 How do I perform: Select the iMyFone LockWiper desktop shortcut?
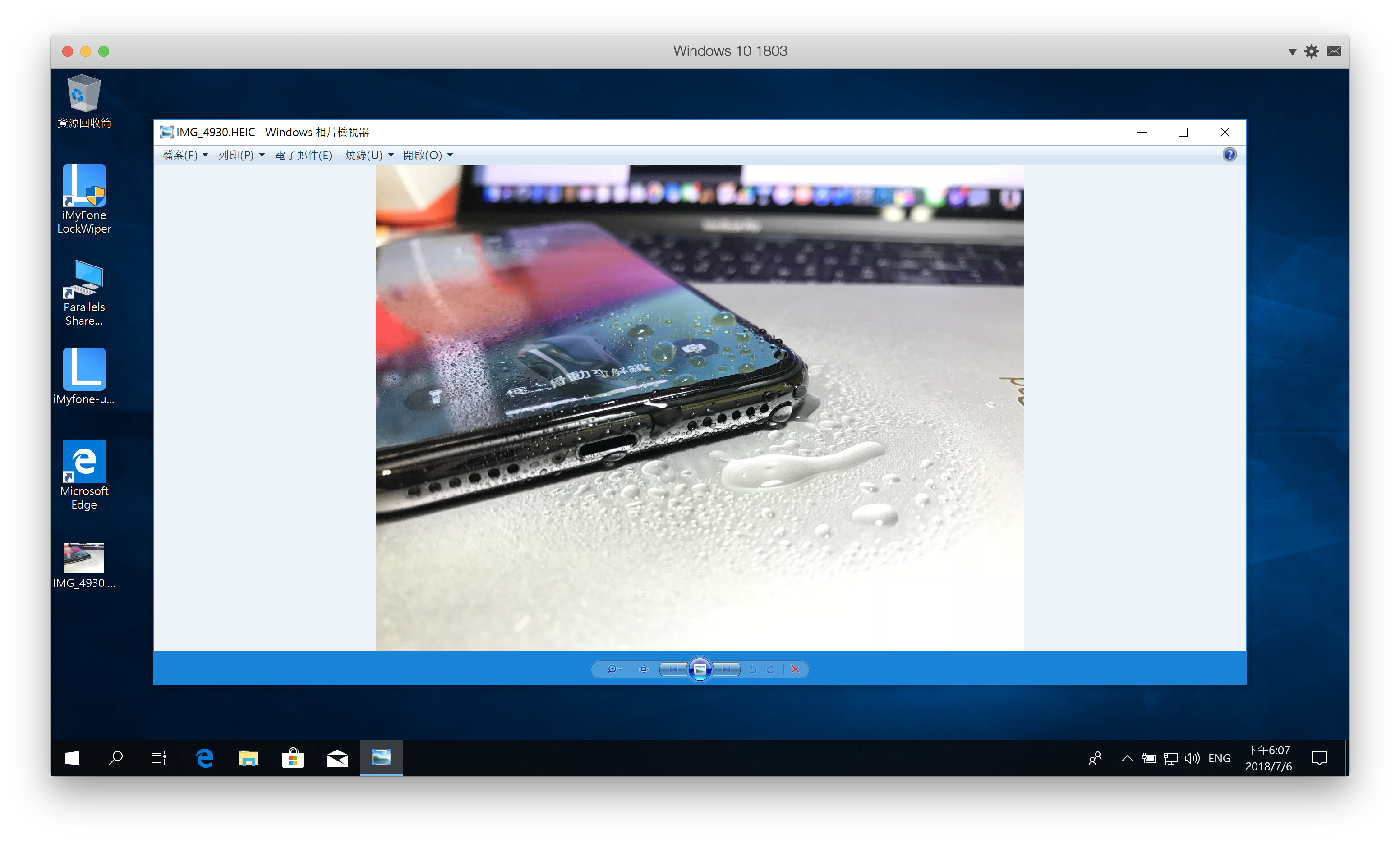[x=84, y=199]
